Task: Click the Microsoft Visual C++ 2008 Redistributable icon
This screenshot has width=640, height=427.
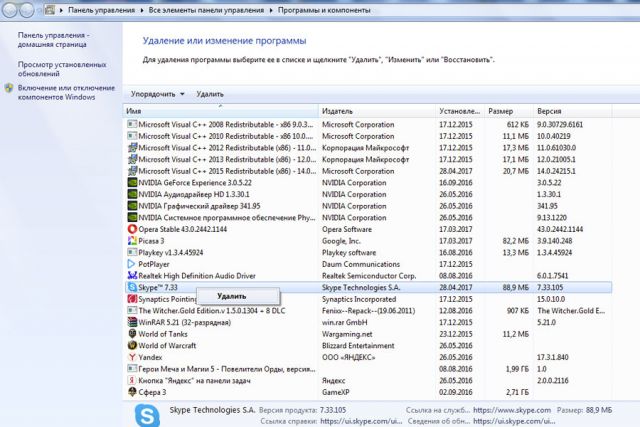Action: pyautogui.click(x=132, y=124)
